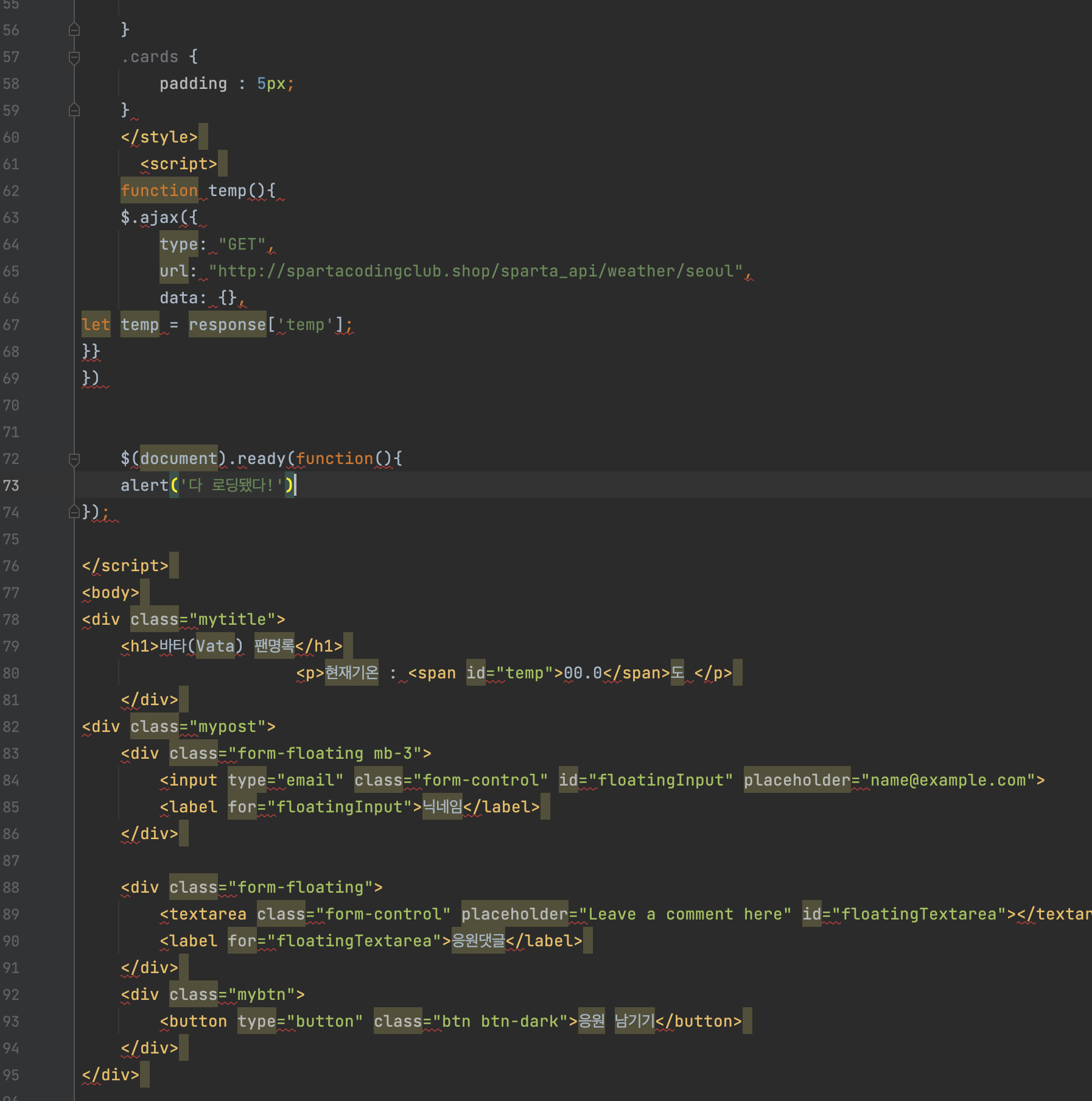
Task: Click line number 67 in the gutter
Action: 11,325
